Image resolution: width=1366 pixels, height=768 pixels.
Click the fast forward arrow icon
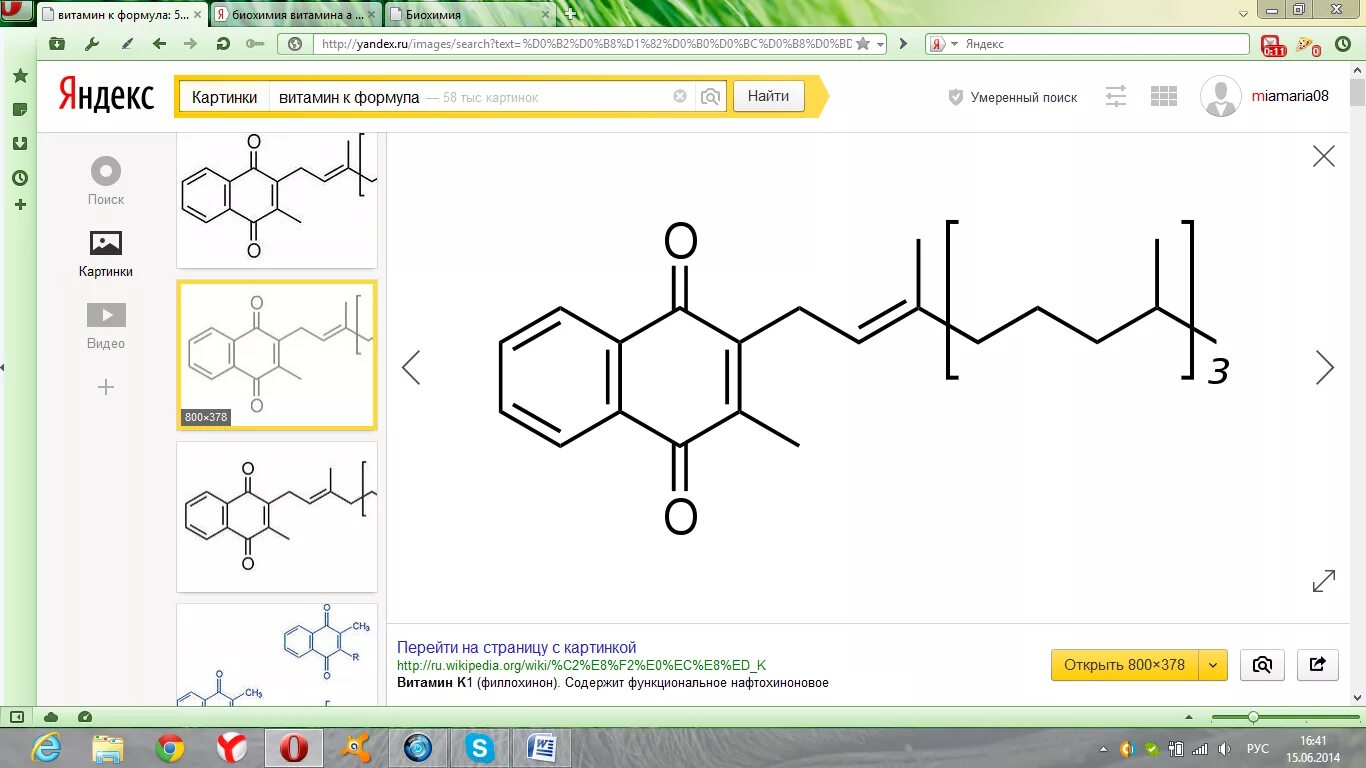tap(903, 44)
